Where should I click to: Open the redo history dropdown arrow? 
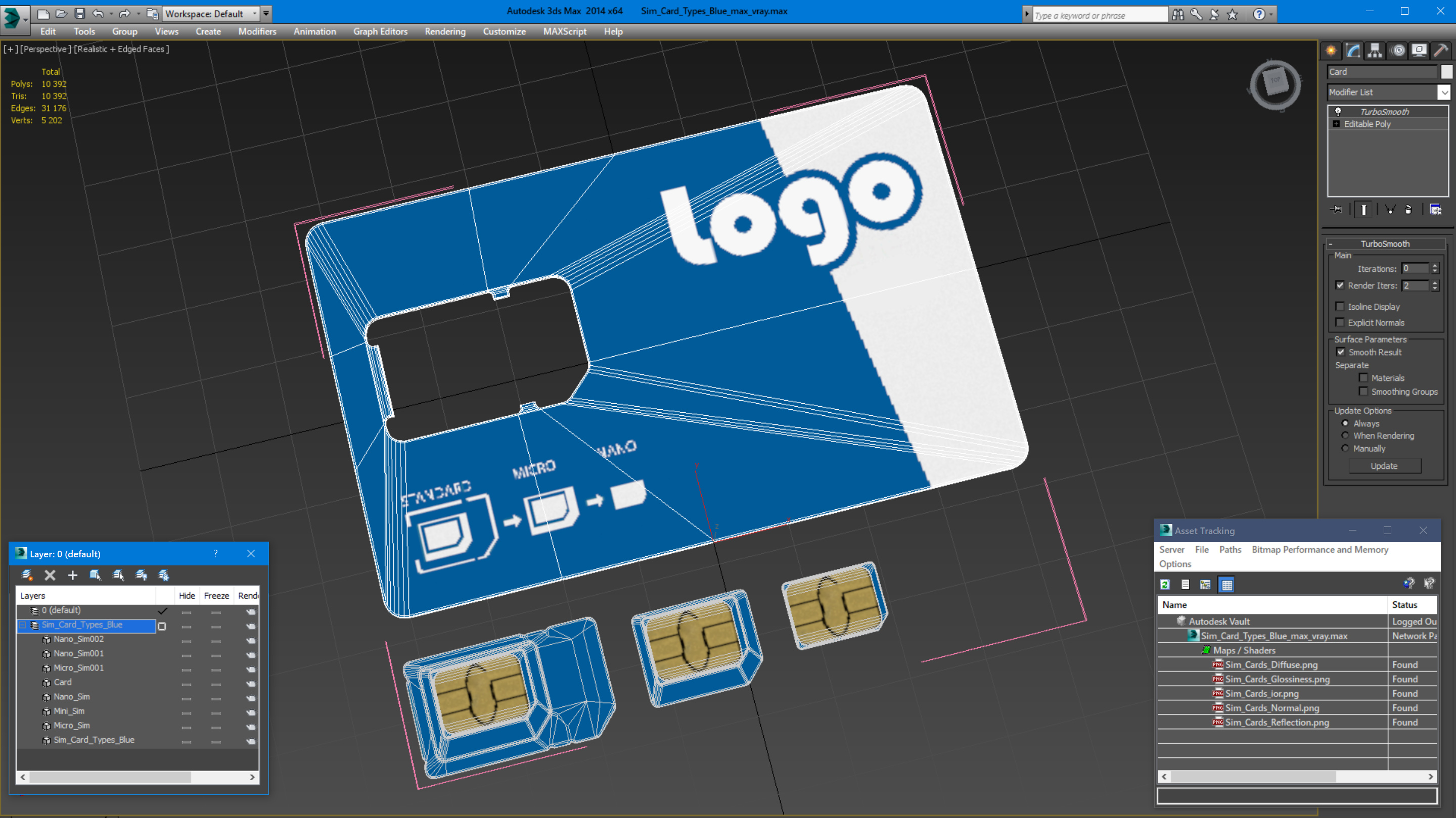click(138, 14)
